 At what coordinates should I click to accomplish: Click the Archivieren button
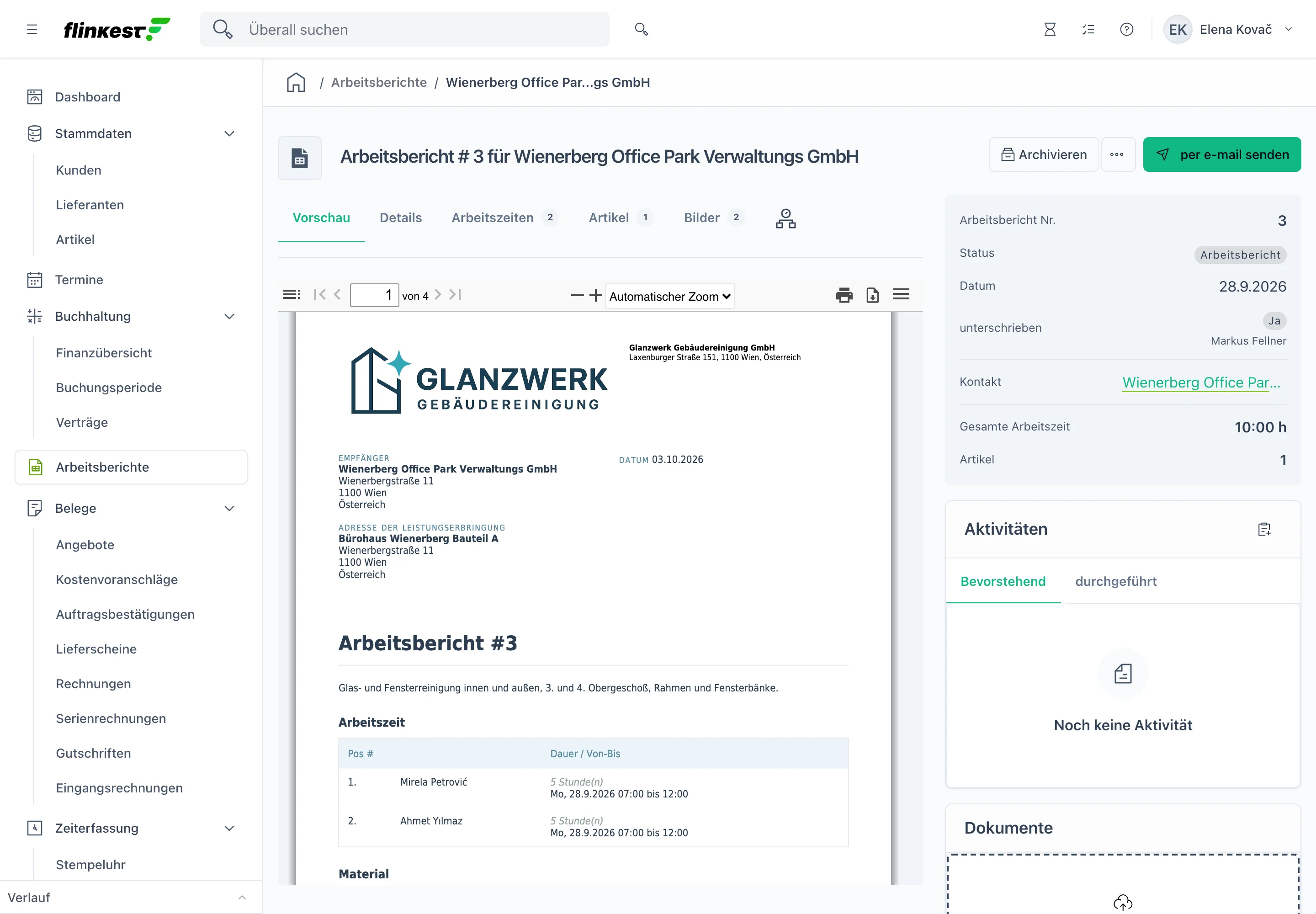click(1043, 154)
